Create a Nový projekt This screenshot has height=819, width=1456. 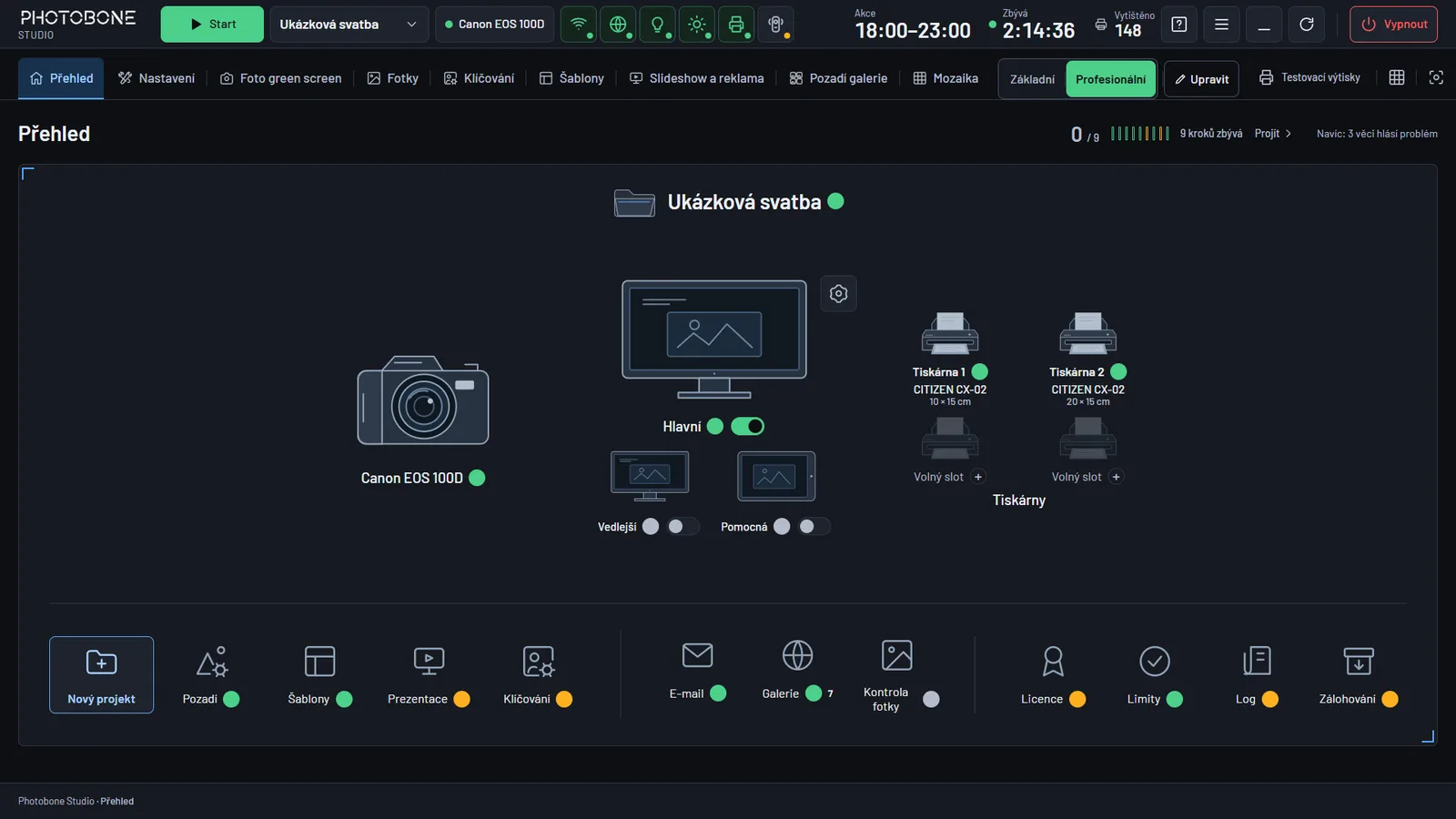point(101,674)
